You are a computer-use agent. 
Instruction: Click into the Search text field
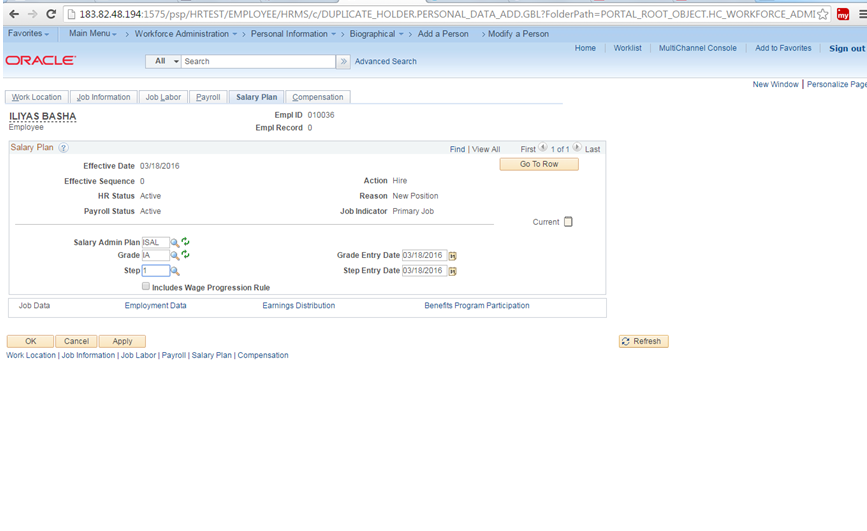click(258, 61)
